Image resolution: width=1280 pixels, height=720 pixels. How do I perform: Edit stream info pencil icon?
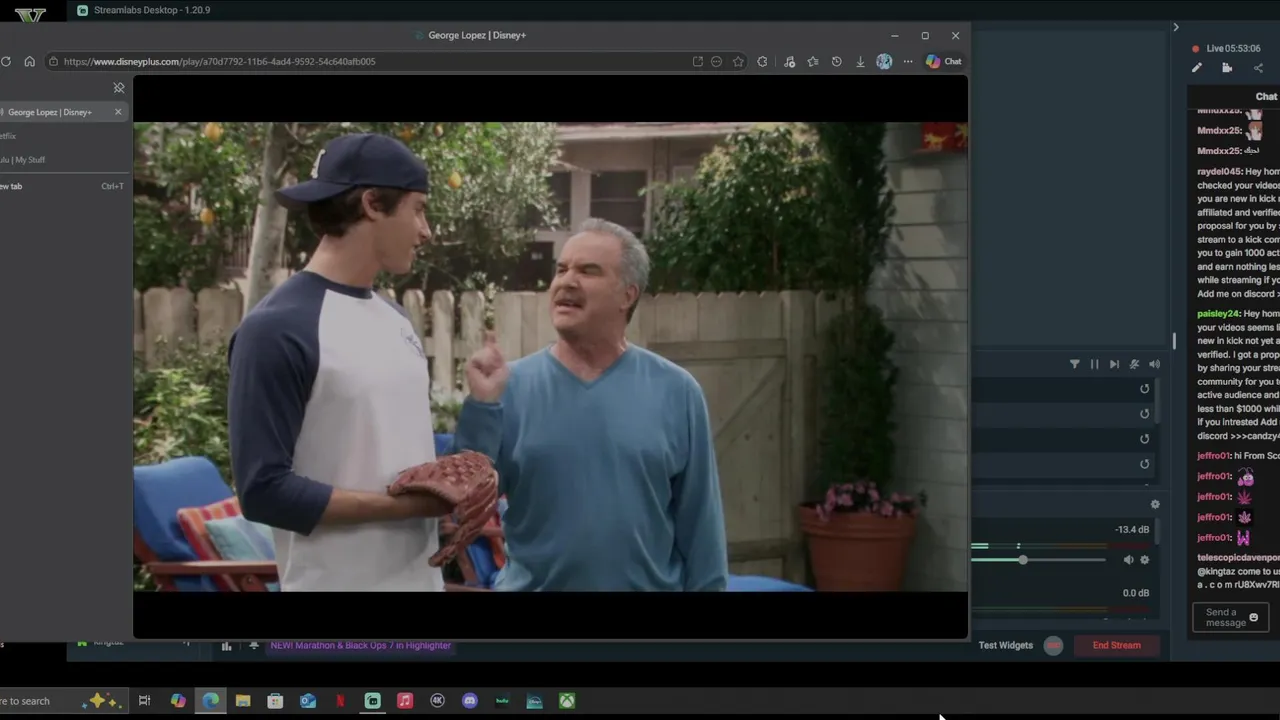[1197, 68]
